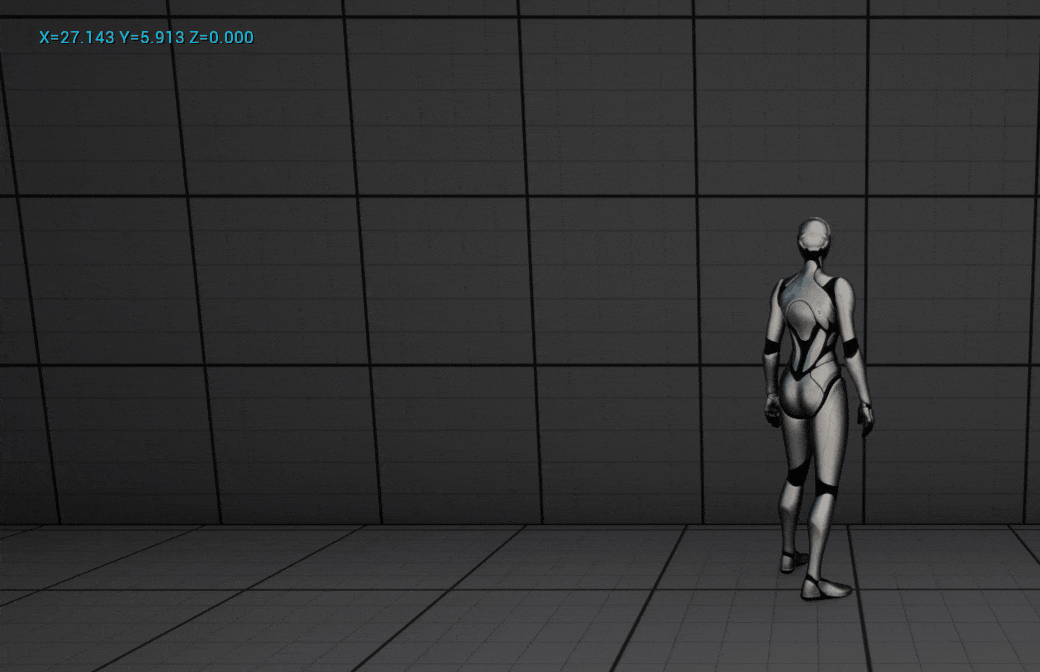Image resolution: width=1040 pixels, height=672 pixels.
Task: Select the mannequin's rear left foot
Action: pos(792,560)
